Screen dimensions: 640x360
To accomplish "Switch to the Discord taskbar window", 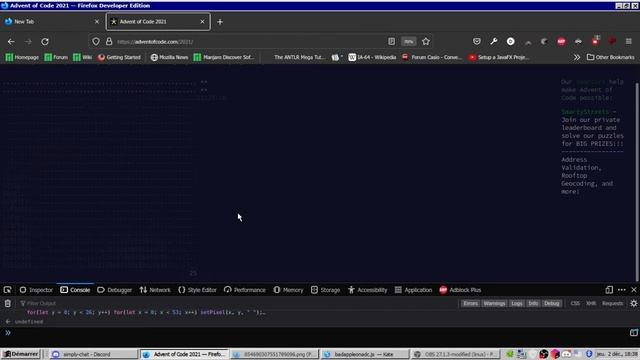I will tap(93, 354).
